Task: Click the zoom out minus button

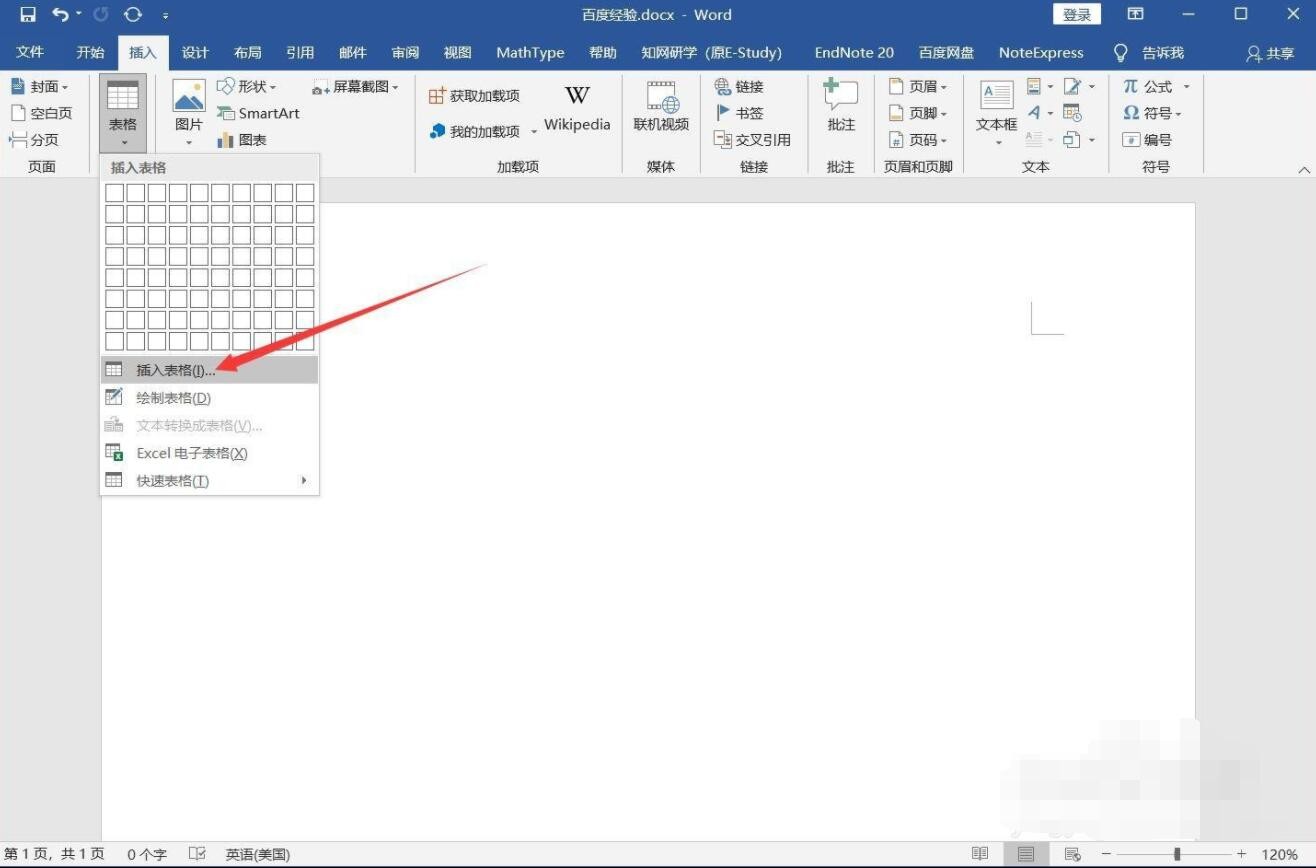Action: pyautogui.click(x=1106, y=854)
